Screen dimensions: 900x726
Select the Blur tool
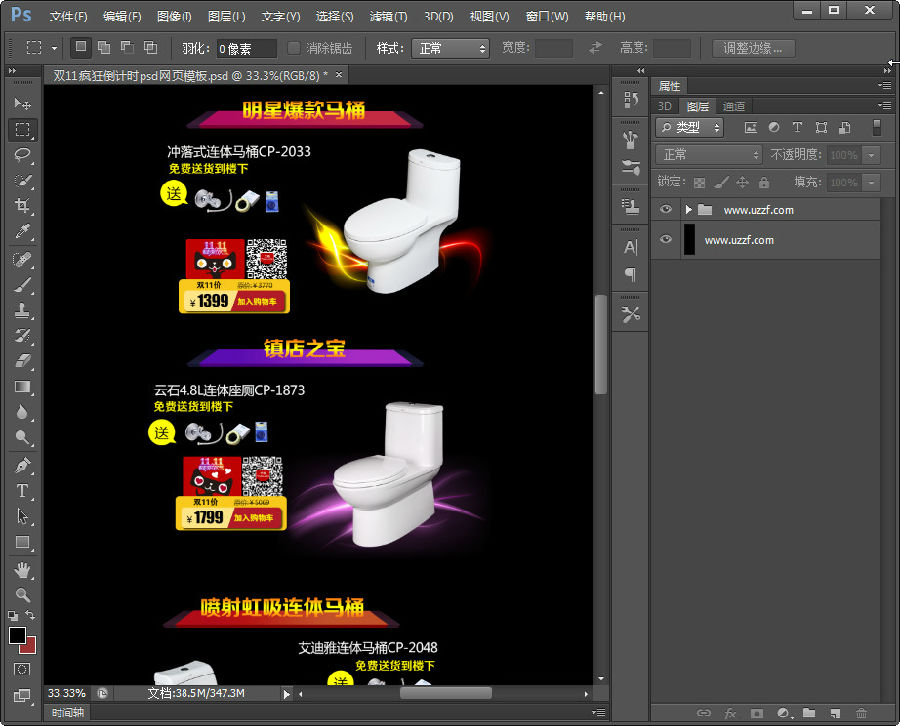[x=22, y=412]
